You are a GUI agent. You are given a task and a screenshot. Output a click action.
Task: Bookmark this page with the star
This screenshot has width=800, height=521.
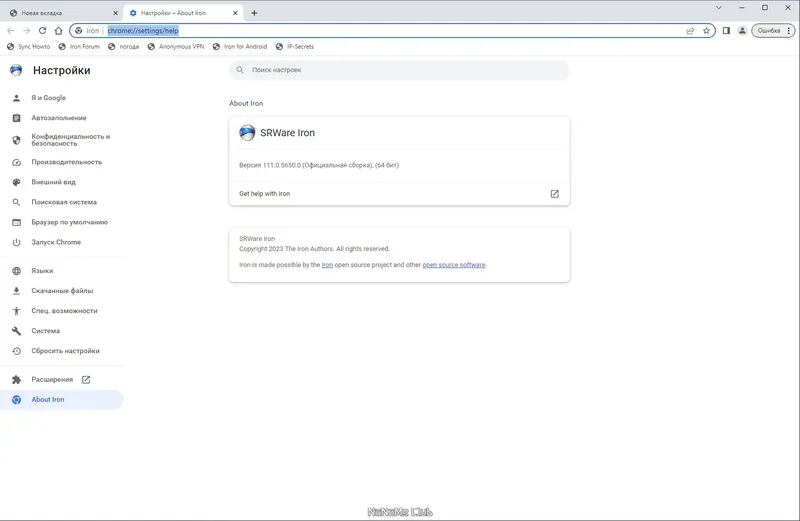click(x=706, y=31)
